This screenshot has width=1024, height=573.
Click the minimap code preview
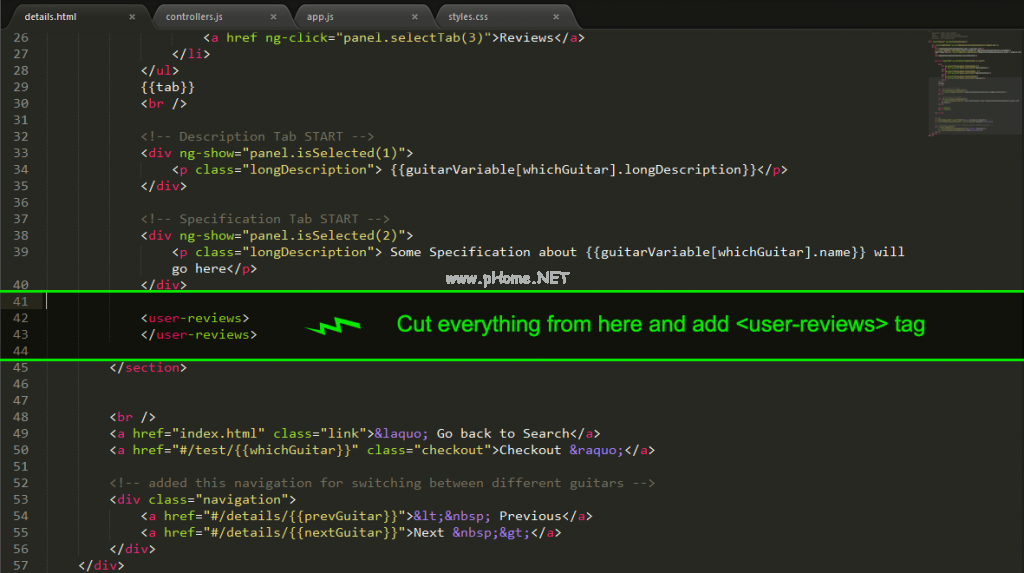[x=966, y=85]
